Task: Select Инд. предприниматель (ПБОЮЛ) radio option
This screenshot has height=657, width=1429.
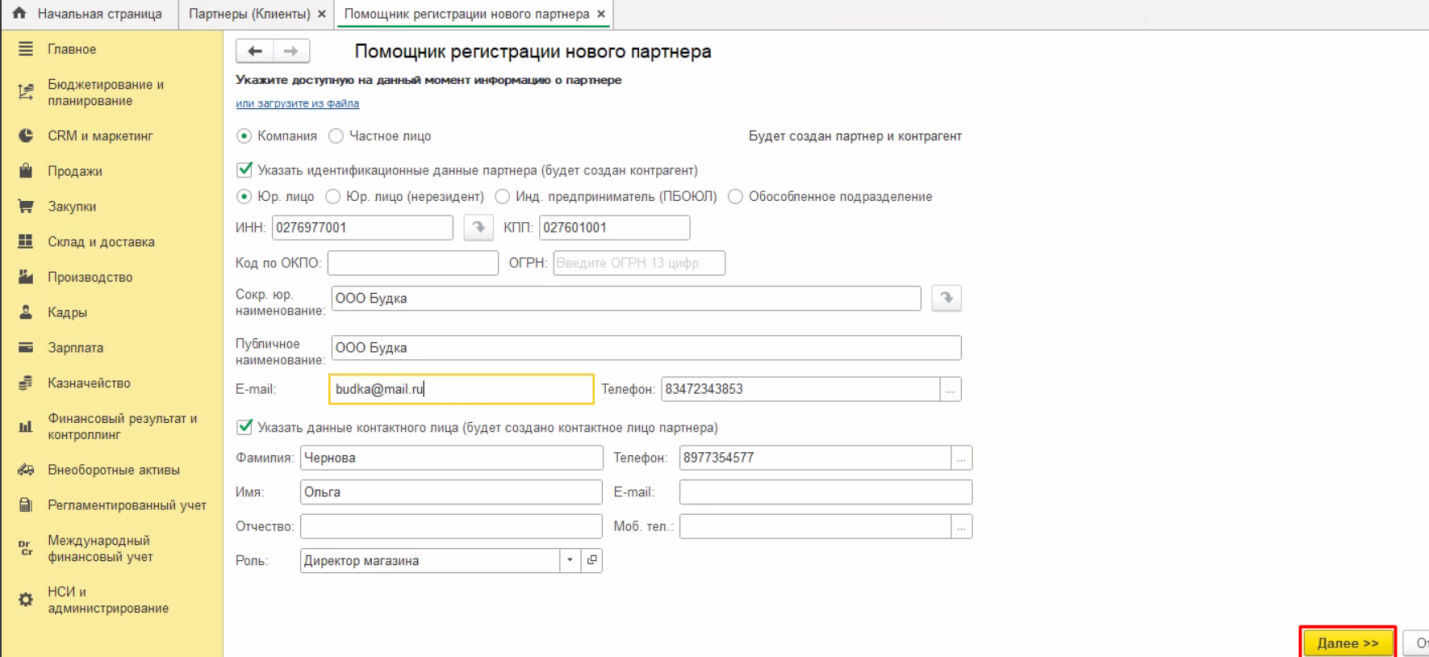Action: [x=503, y=197]
